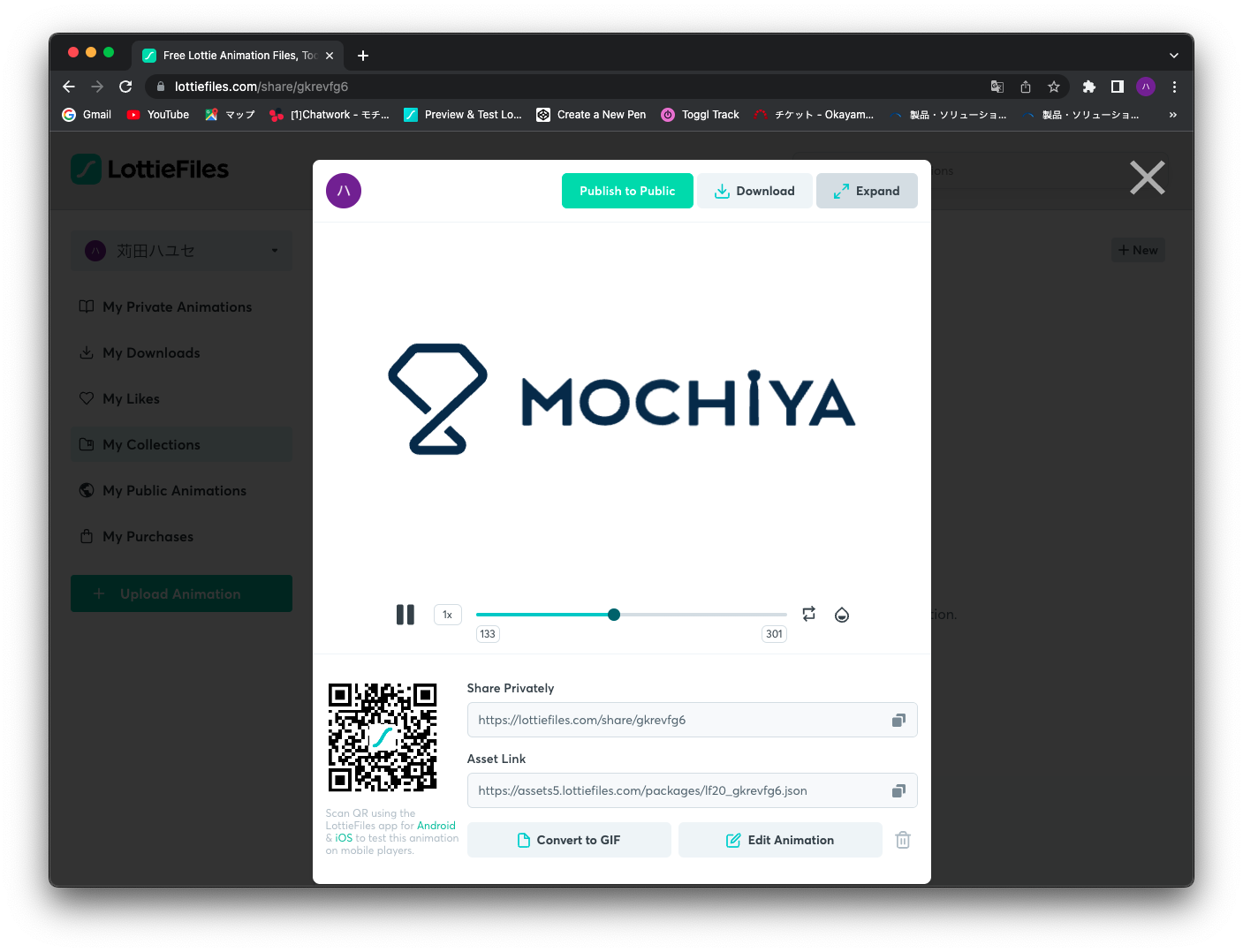
Task: Open the Create a New Pen bookmark
Action: (591, 115)
